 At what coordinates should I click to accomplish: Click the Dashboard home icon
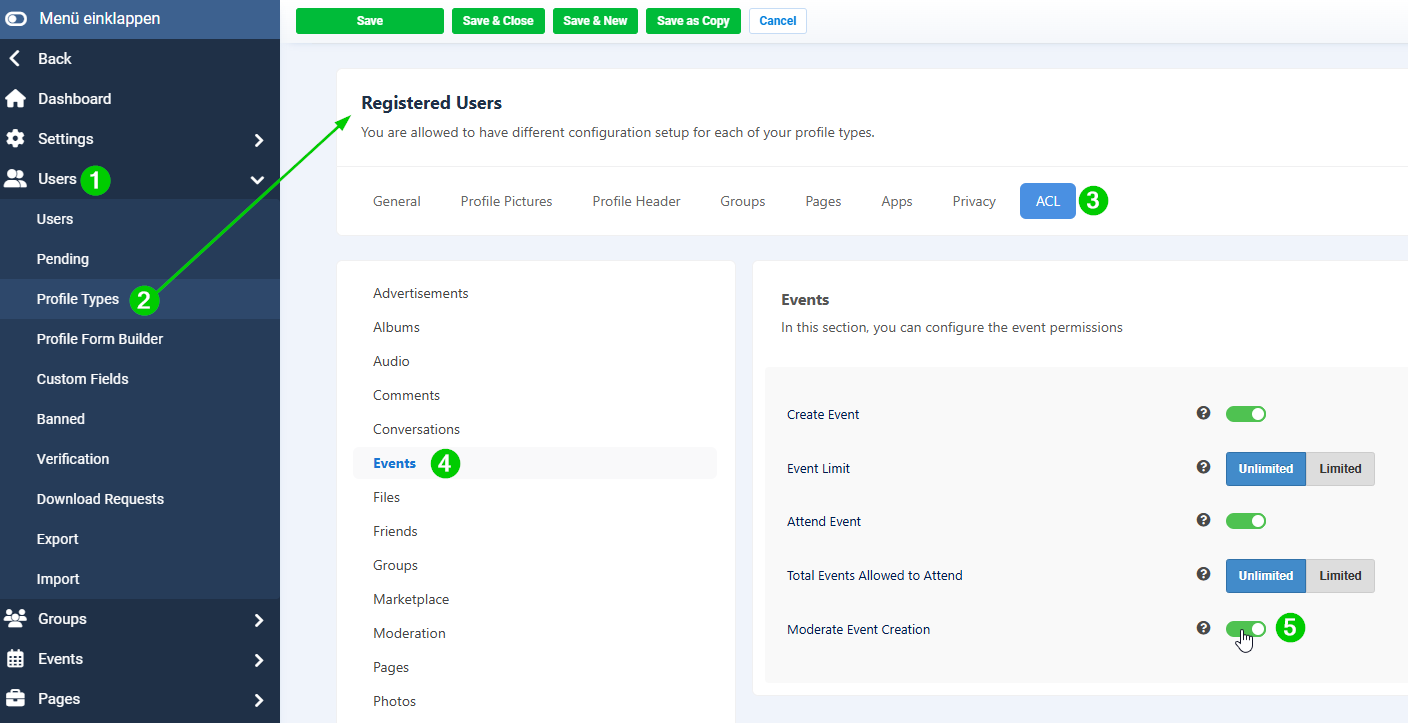(x=16, y=99)
